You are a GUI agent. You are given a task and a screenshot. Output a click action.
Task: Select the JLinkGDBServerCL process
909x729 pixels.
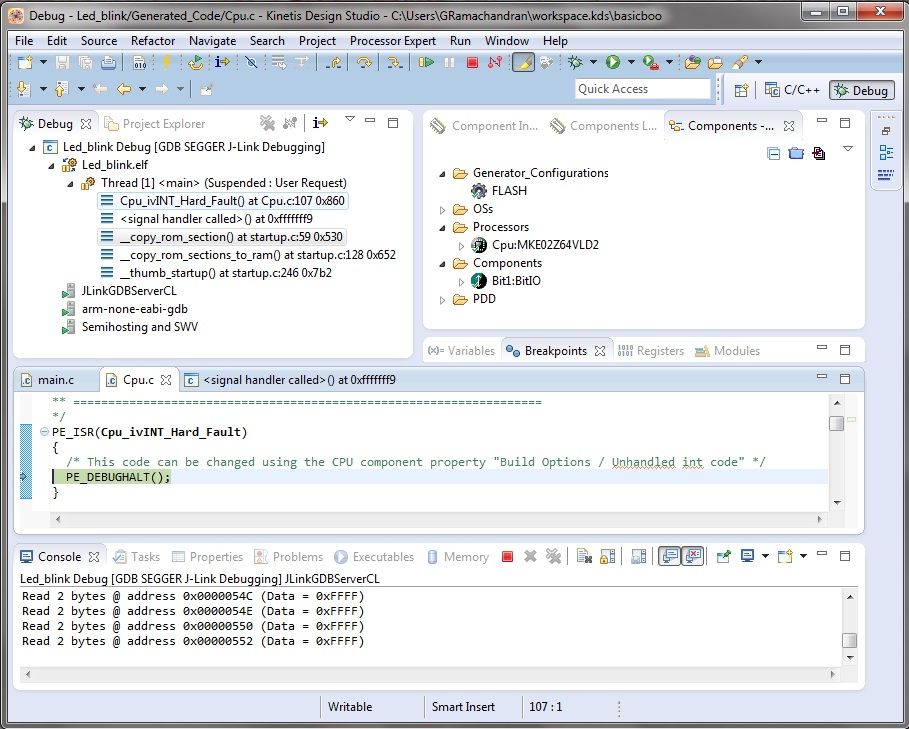point(119,291)
